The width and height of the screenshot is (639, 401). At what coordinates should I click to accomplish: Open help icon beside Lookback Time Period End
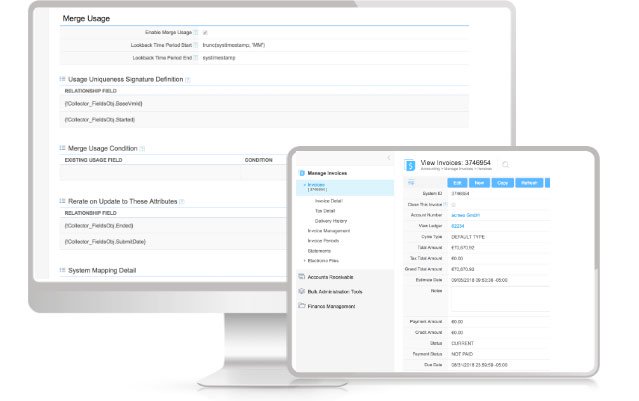pyautogui.click(x=196, y=58)
